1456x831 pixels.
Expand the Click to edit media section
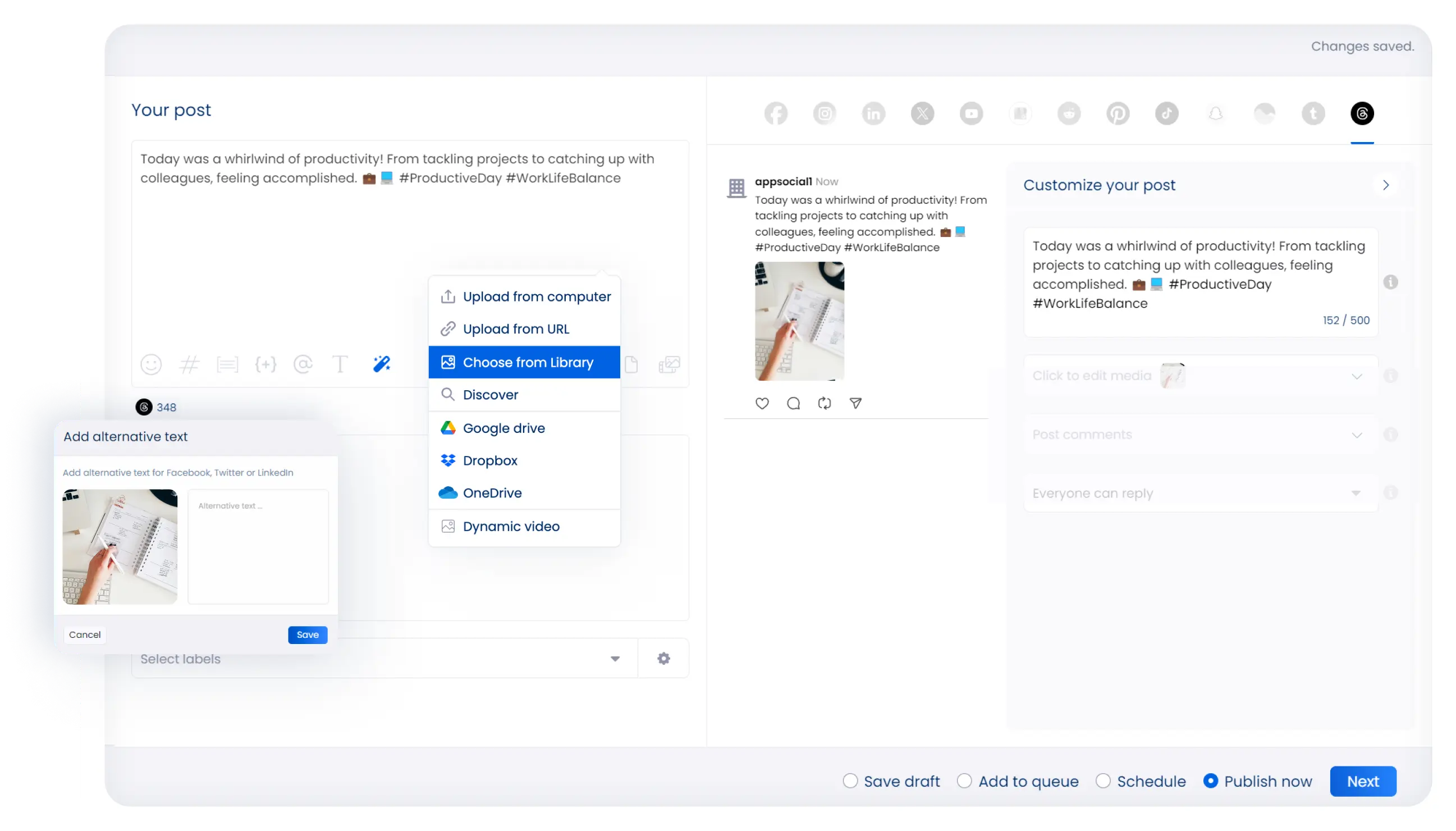1201,376
